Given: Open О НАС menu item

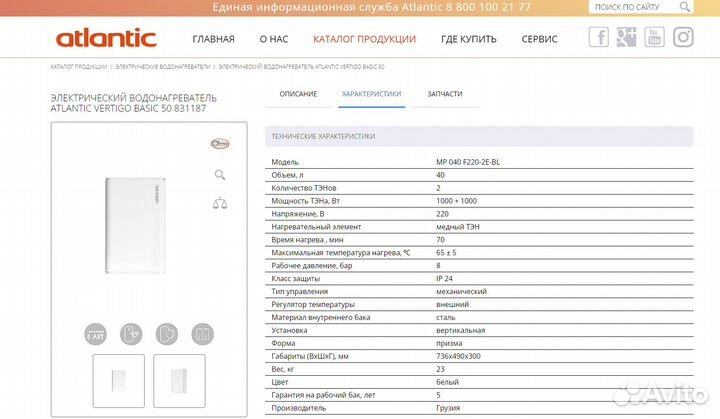Looking at the screenshot, I should 274,39.
